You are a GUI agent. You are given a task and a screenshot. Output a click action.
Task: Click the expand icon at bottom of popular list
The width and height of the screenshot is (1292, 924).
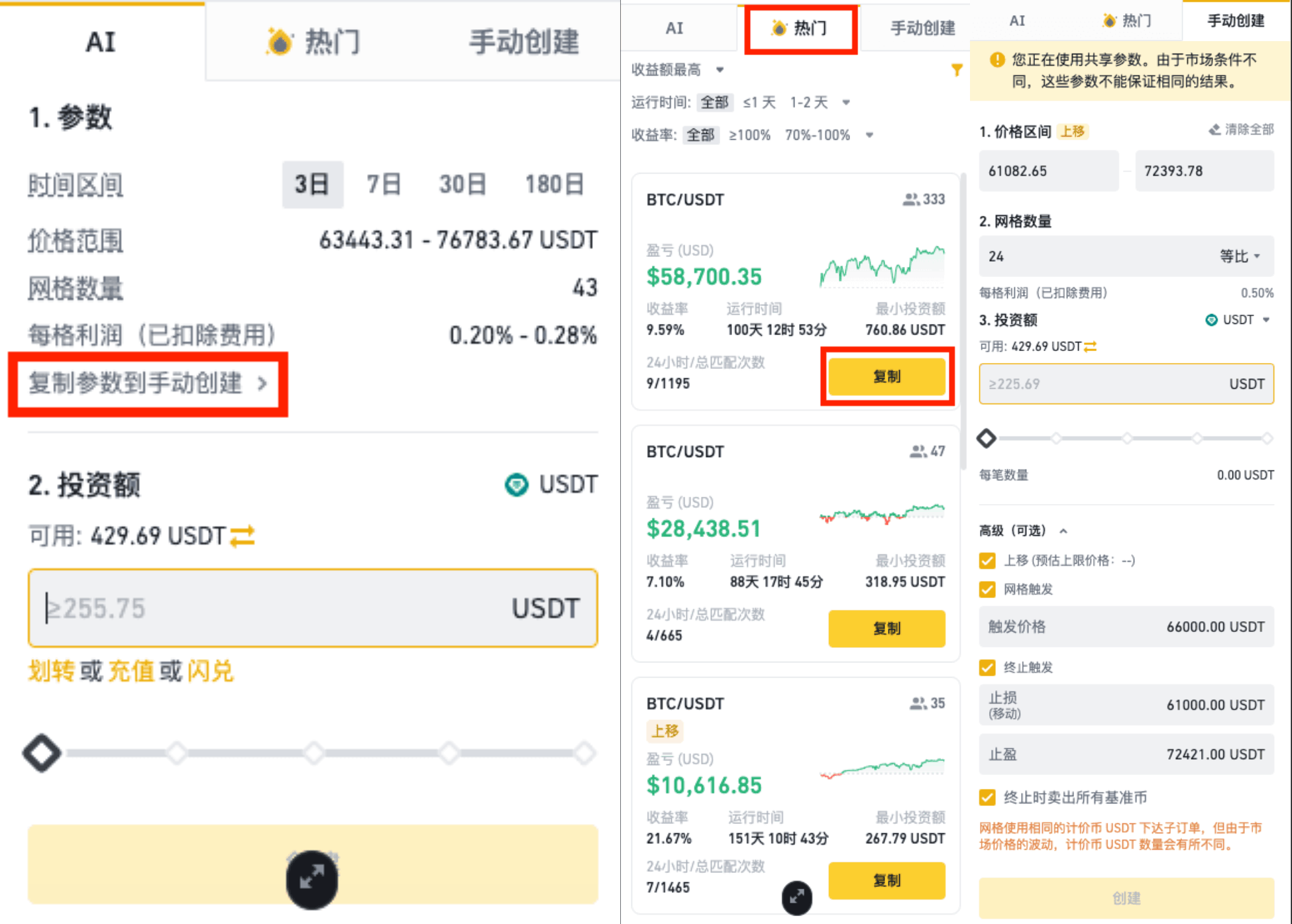(796, 898)
